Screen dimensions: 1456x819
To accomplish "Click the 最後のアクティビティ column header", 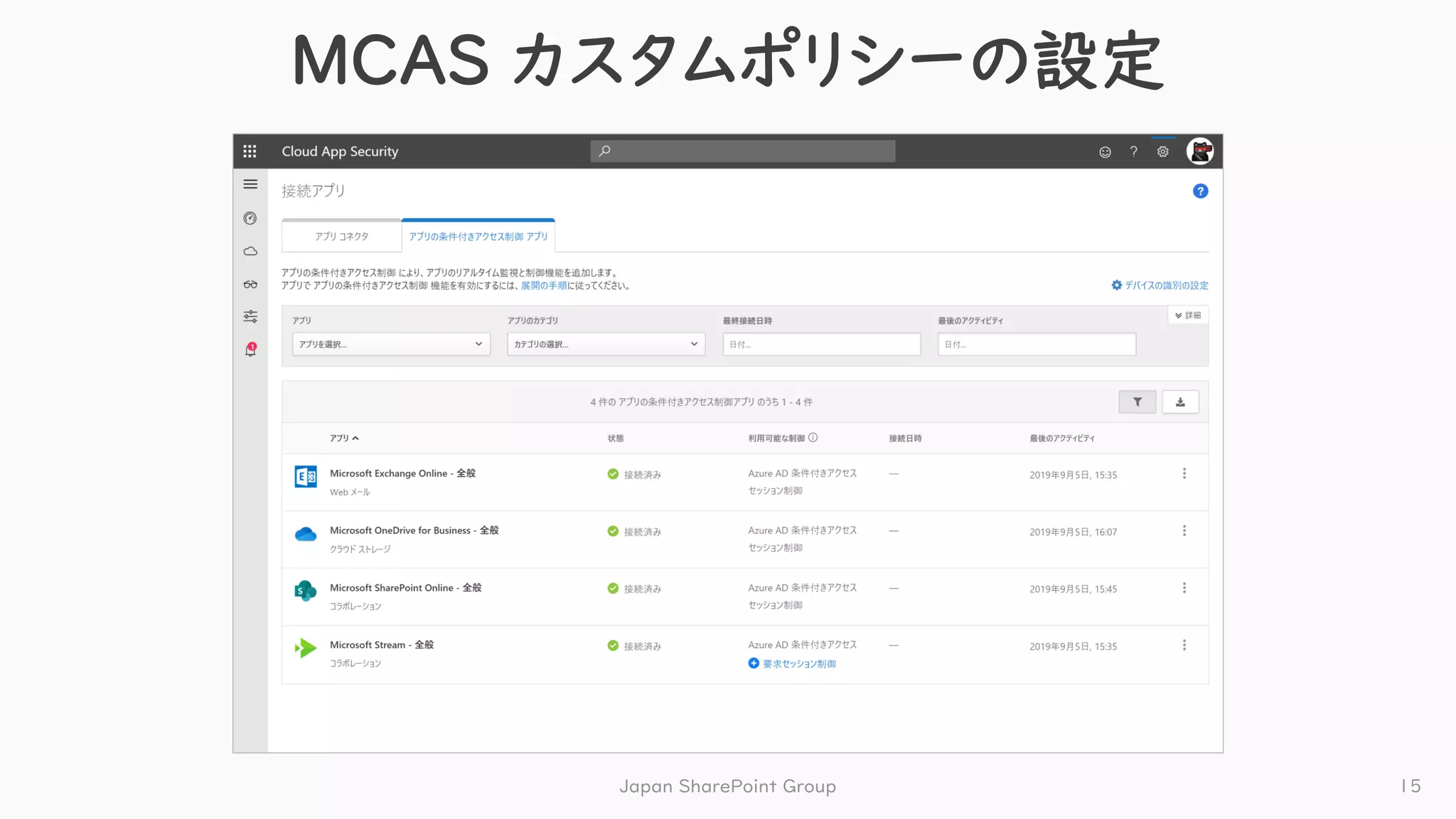I will 1062,438.
